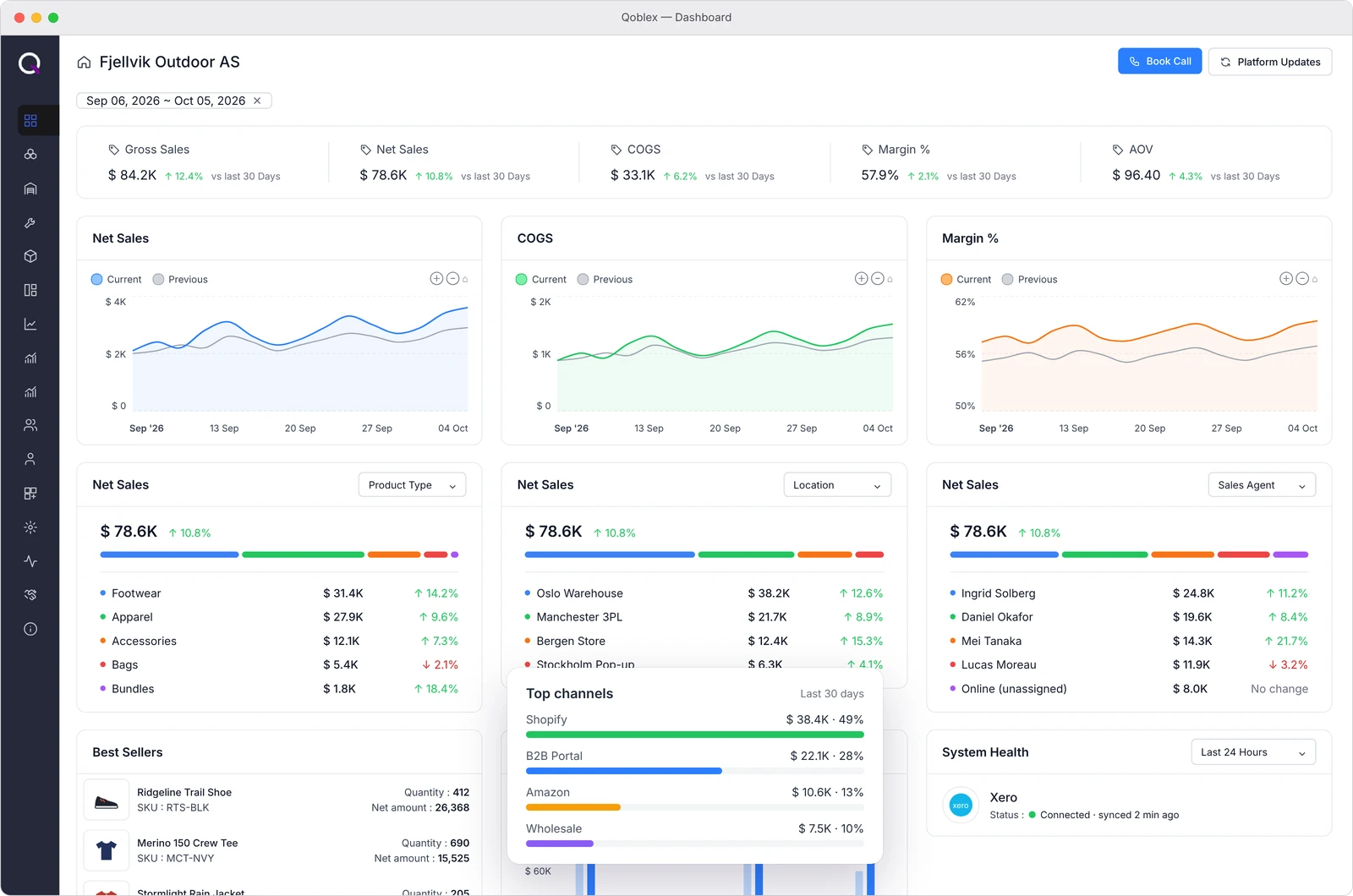Click the Xero logo in System Health
Screen dimensions: 1353x896
click(961, 806)
